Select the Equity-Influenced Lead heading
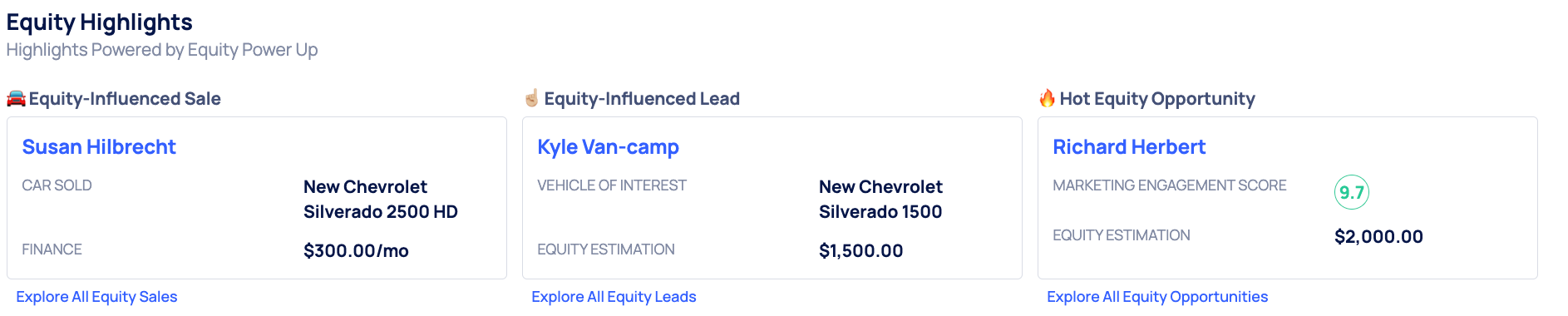Image resolution: width=1568 pixels, height=316 pixels. 642,99
